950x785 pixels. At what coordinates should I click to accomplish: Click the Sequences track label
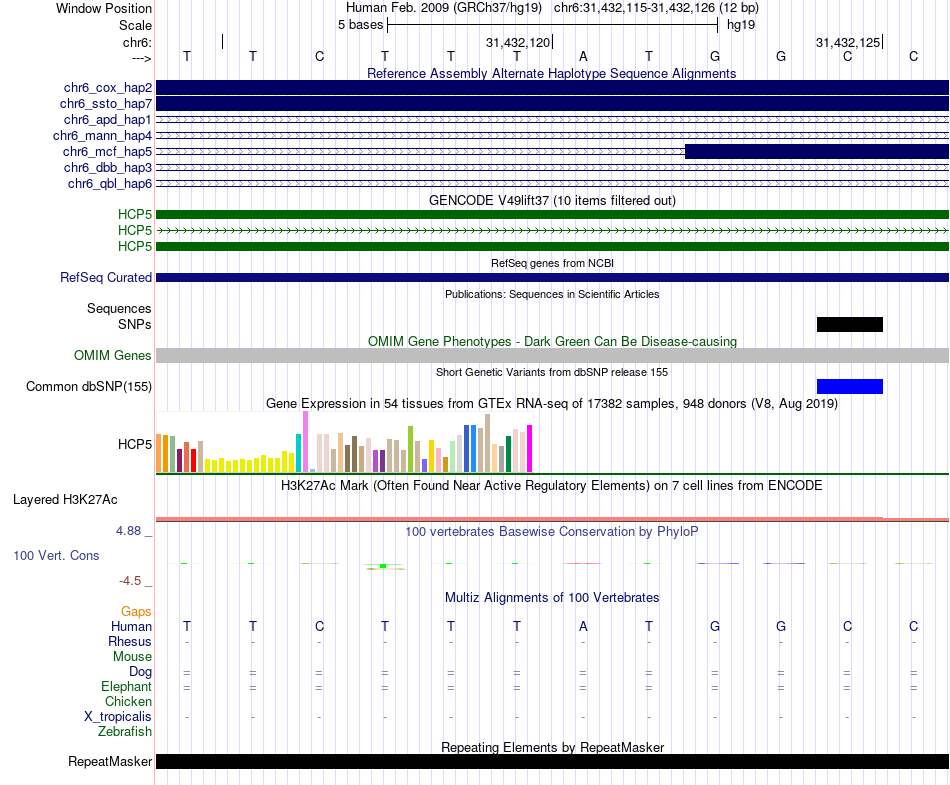tap(119, 308)
